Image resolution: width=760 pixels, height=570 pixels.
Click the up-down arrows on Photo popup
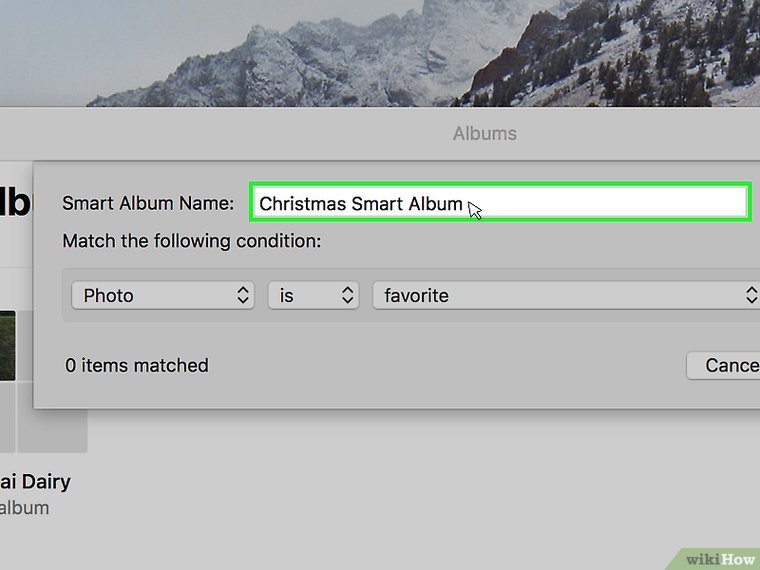[243, 295]
